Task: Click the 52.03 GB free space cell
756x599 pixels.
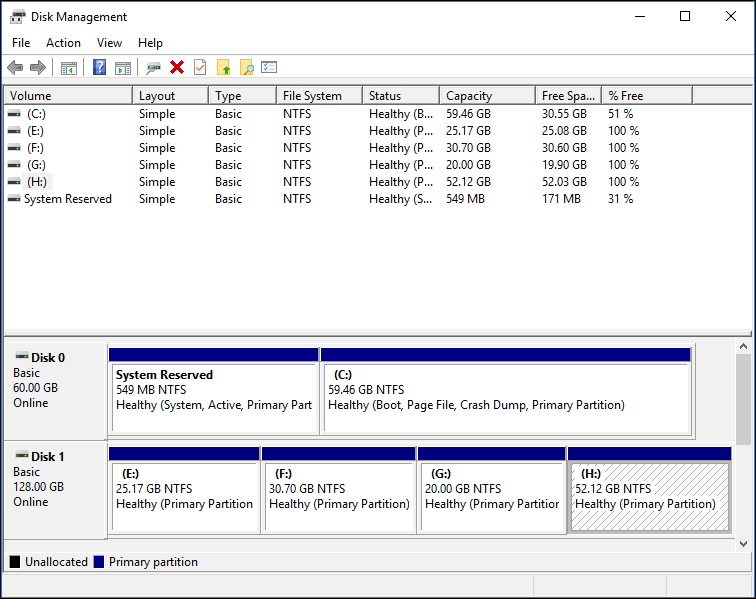Action: 564,182
